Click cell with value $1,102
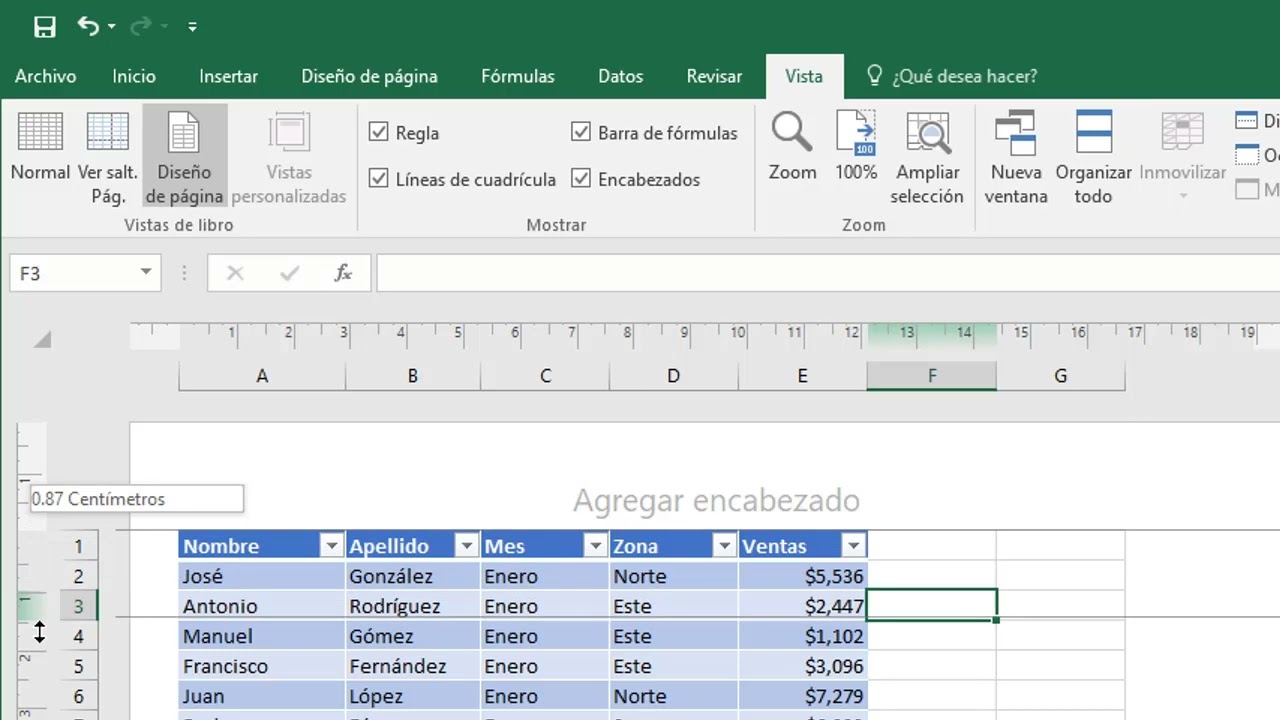1280x720 pixels. 802,636
